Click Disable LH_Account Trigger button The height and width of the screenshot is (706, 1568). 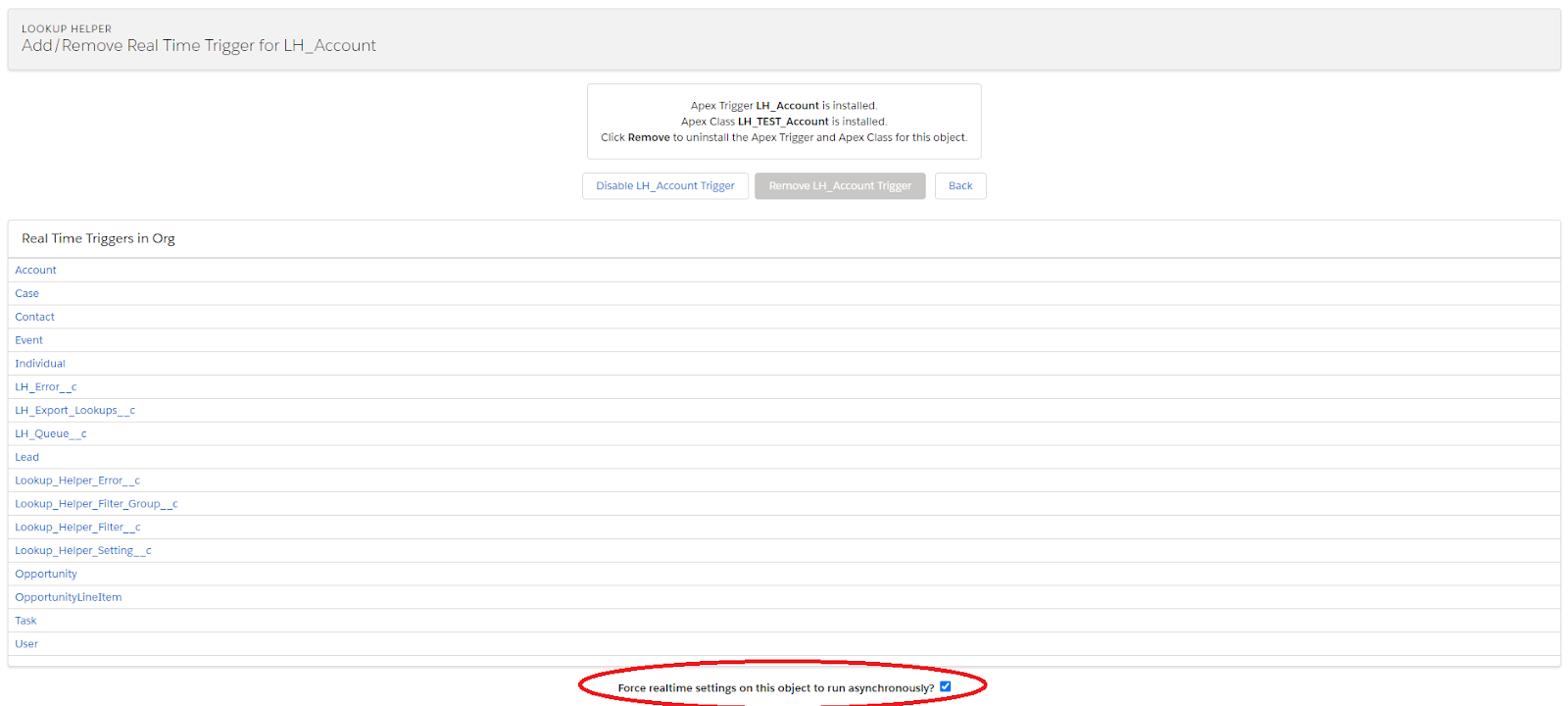click(x=665, y=186)
